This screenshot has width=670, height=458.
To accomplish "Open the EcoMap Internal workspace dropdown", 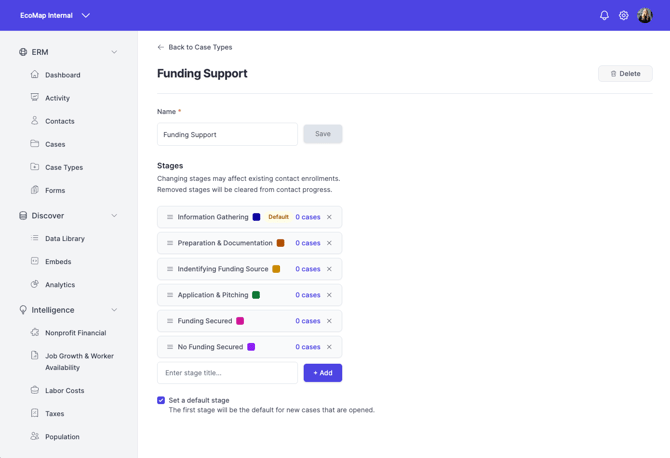I will click(x=55, y=15).
